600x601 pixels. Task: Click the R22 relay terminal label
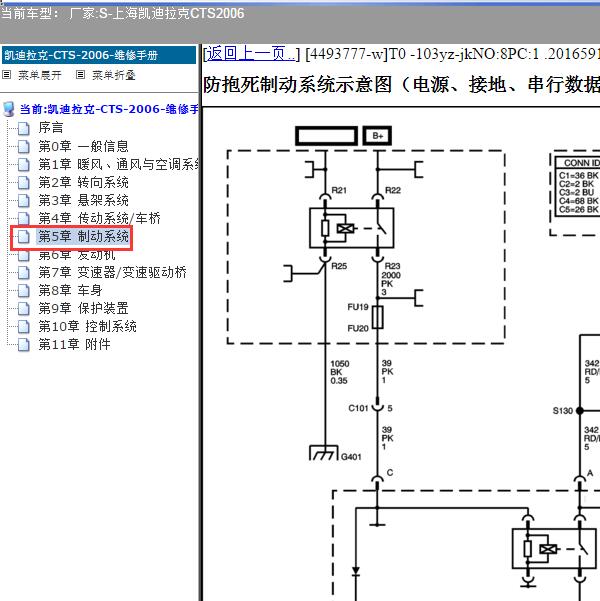393,190
